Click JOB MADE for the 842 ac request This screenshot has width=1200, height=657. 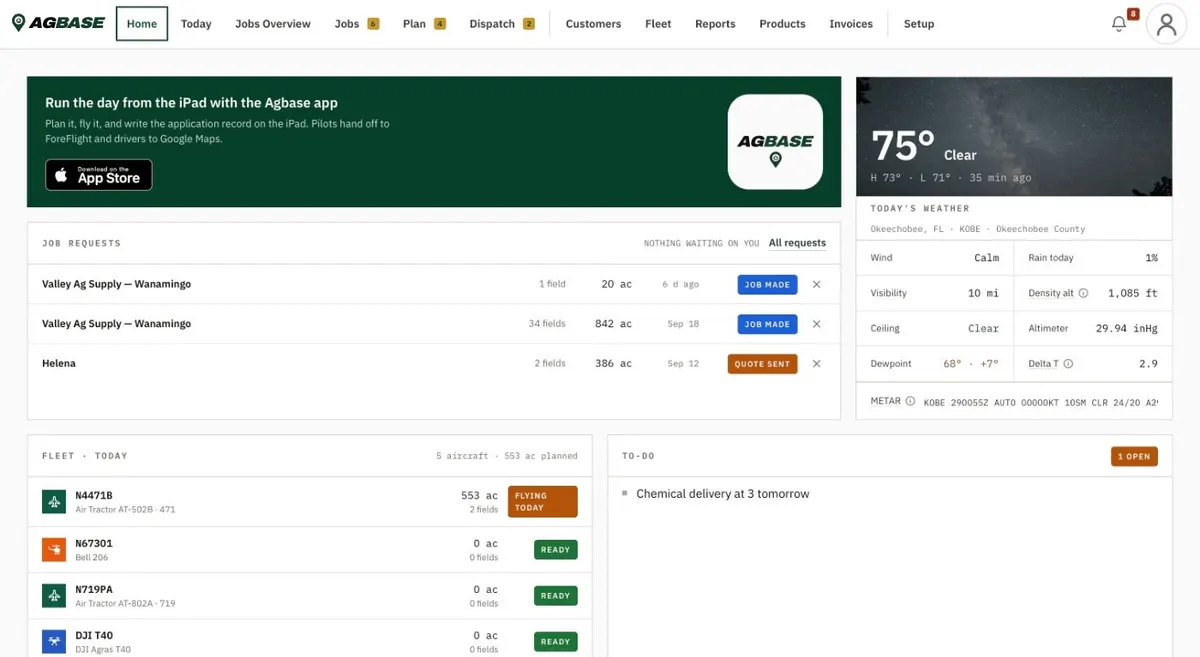coord(767,324)
